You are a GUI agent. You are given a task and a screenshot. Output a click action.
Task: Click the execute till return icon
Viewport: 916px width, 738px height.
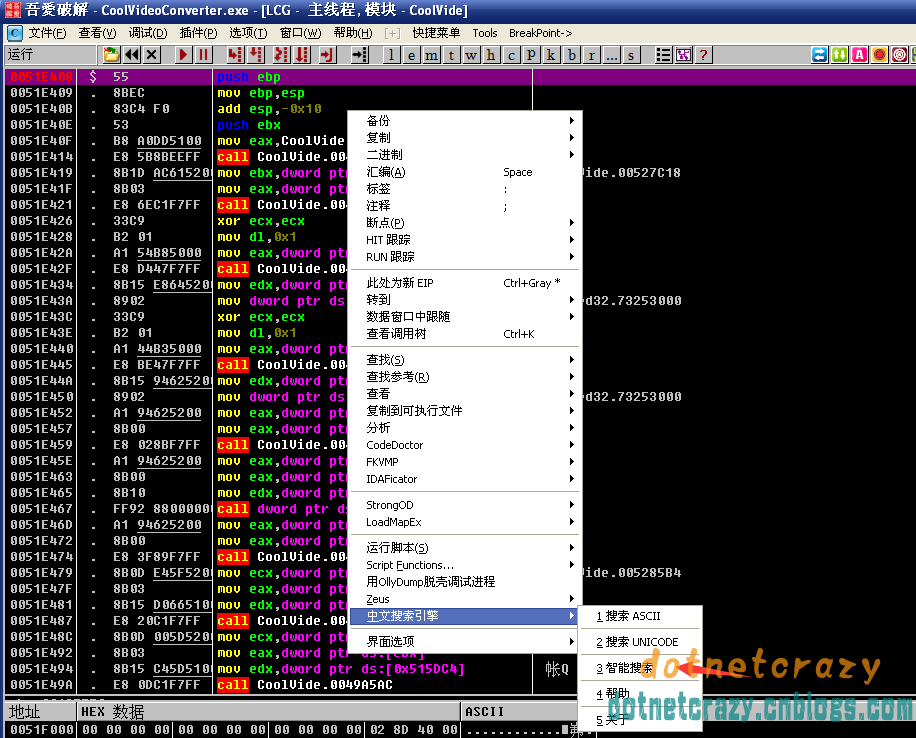coord(327,55)
